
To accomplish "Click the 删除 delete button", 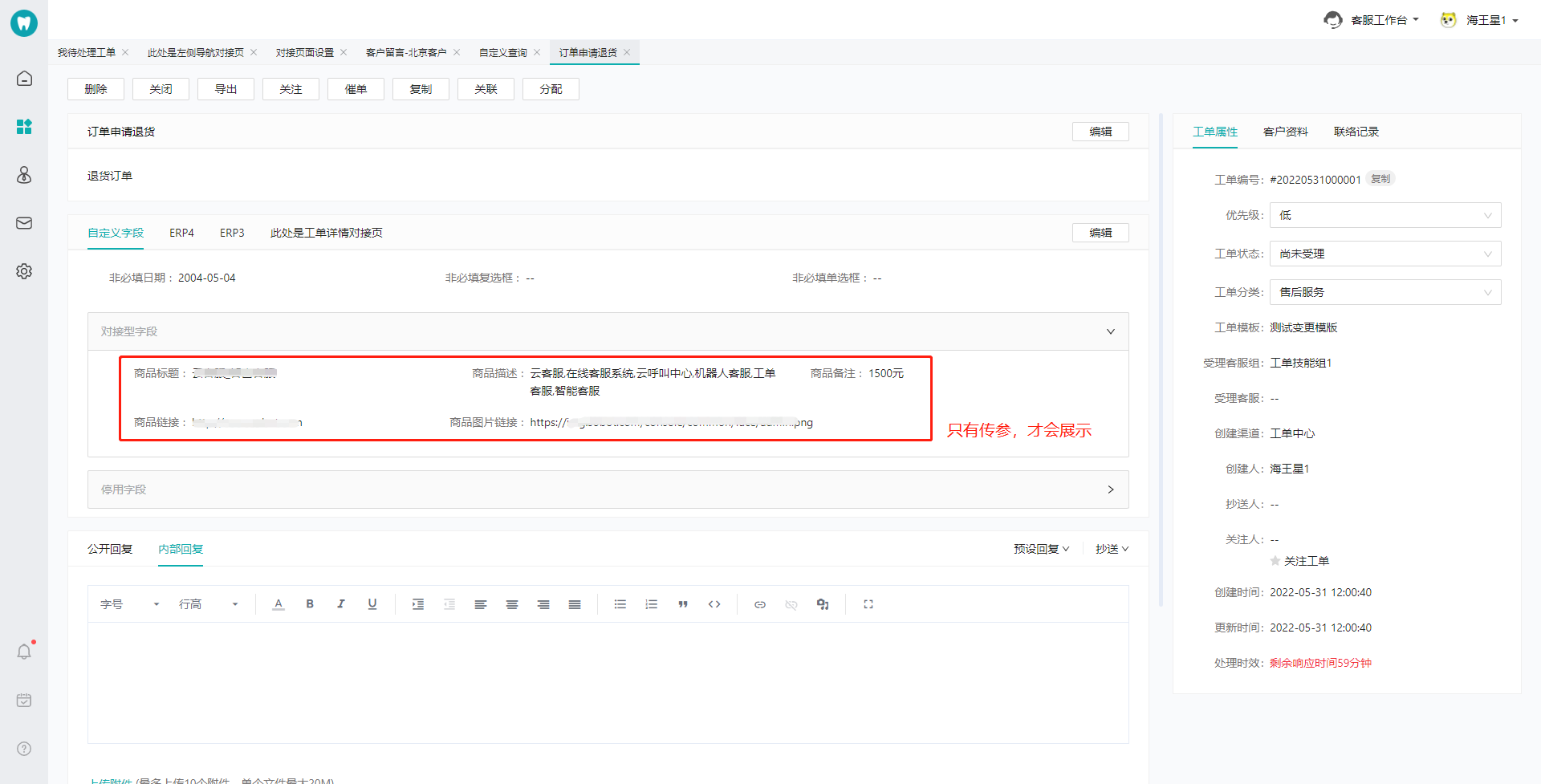I will click(96, 89).
